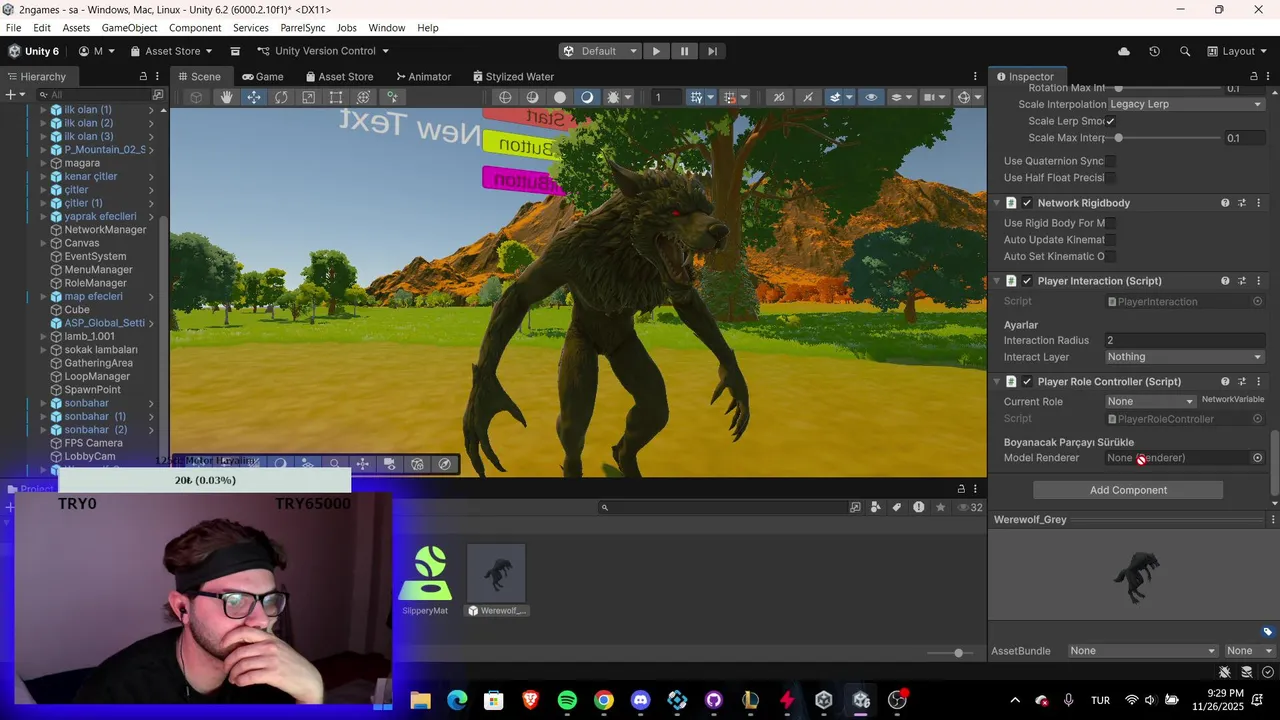This screenshot has width=1280, height=720.
Task: Switch to the Animator tab
Action: [x=423, y=76]
